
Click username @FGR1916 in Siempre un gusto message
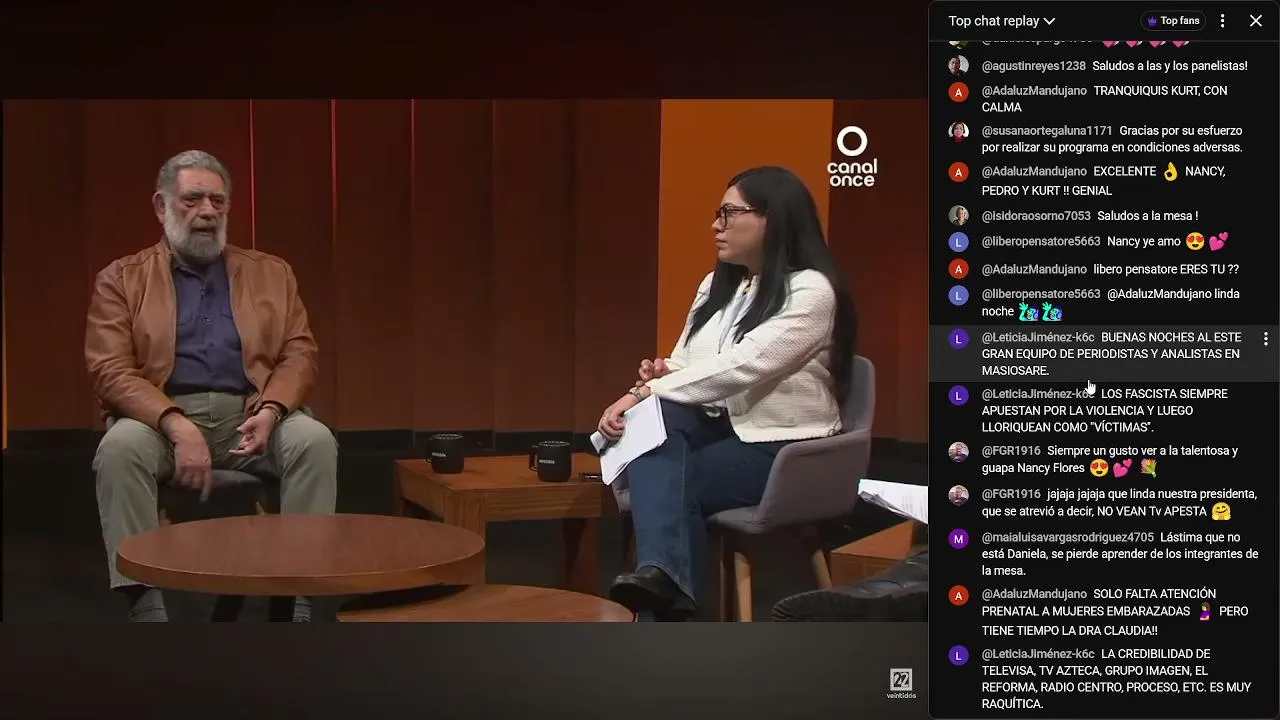coord(1011,451)
